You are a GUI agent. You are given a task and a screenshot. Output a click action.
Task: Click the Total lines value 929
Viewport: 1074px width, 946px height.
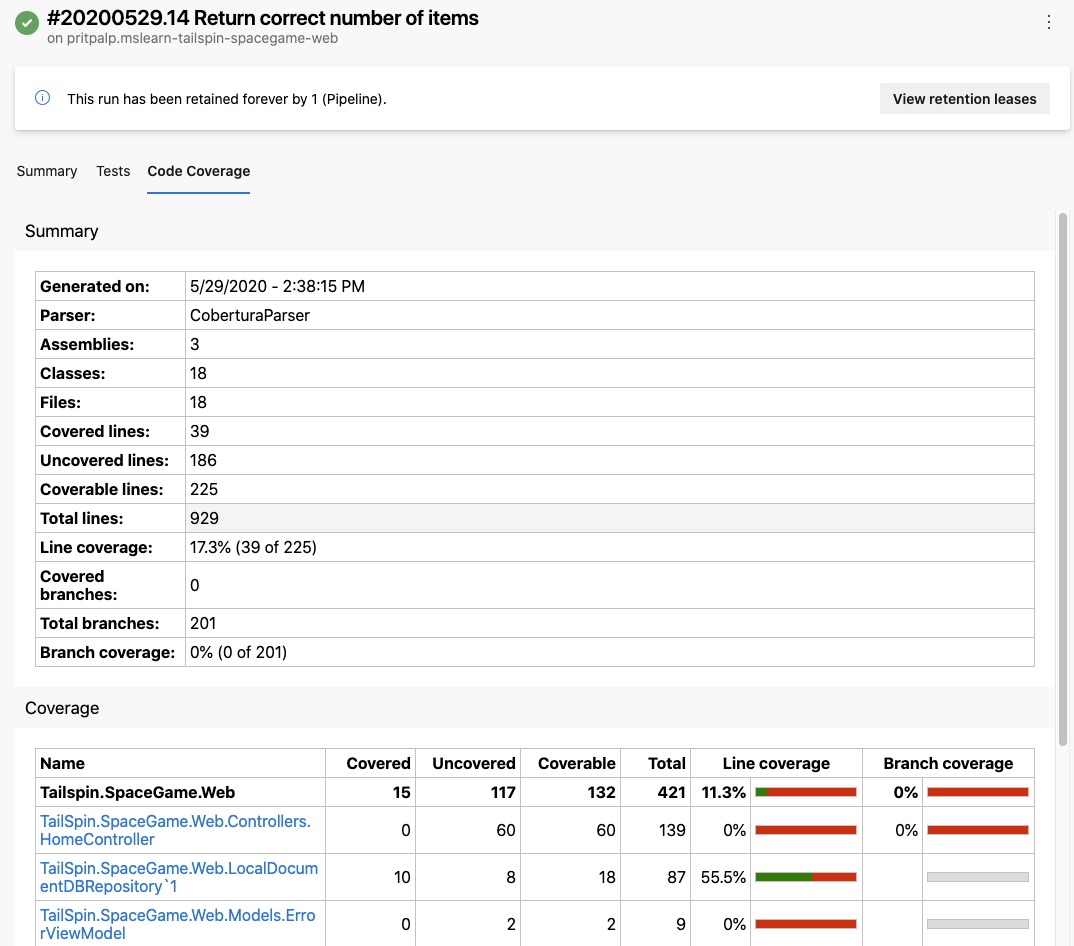tap(204, 519)
